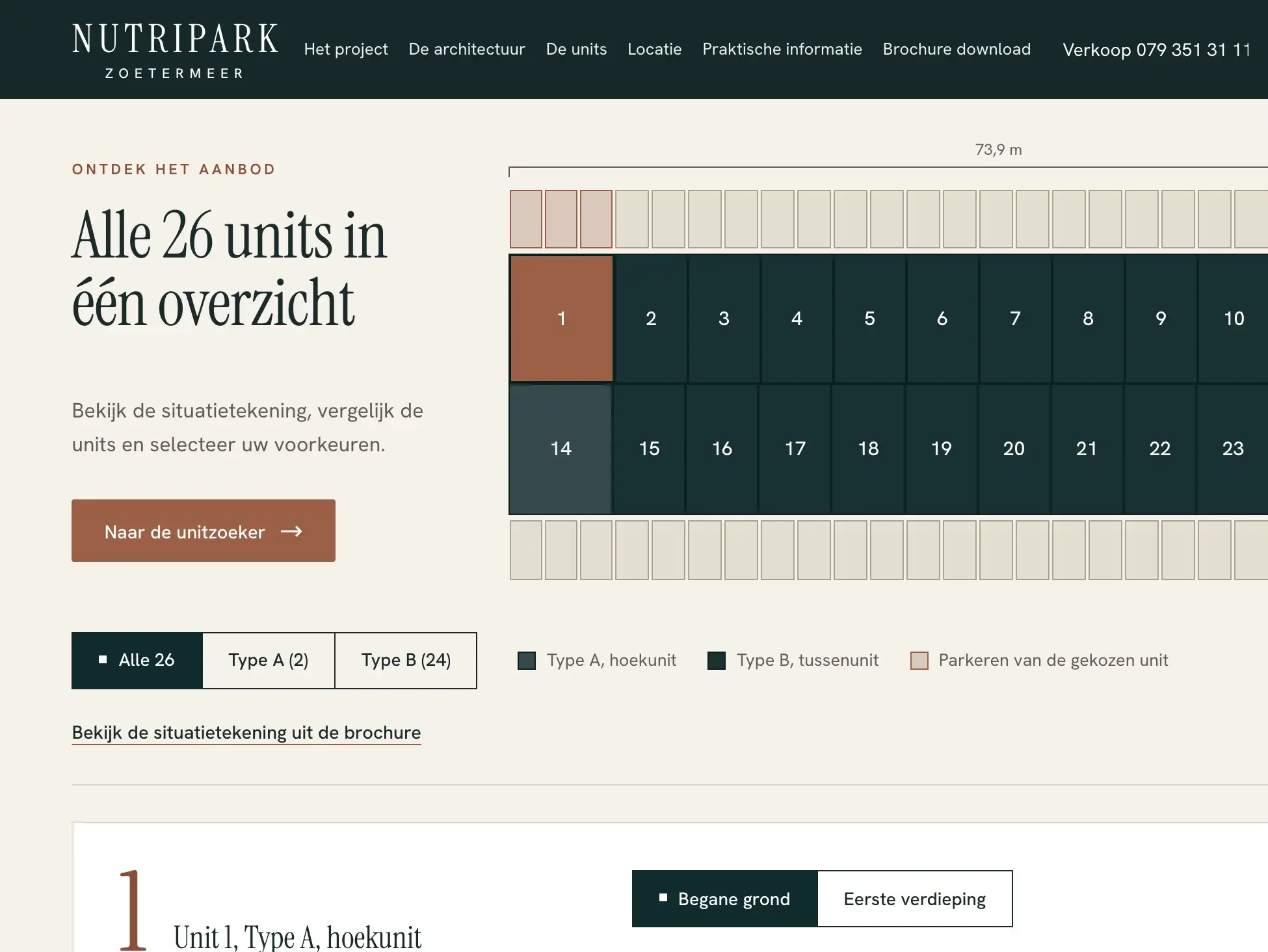Open Het project menu item

[346, 49]
